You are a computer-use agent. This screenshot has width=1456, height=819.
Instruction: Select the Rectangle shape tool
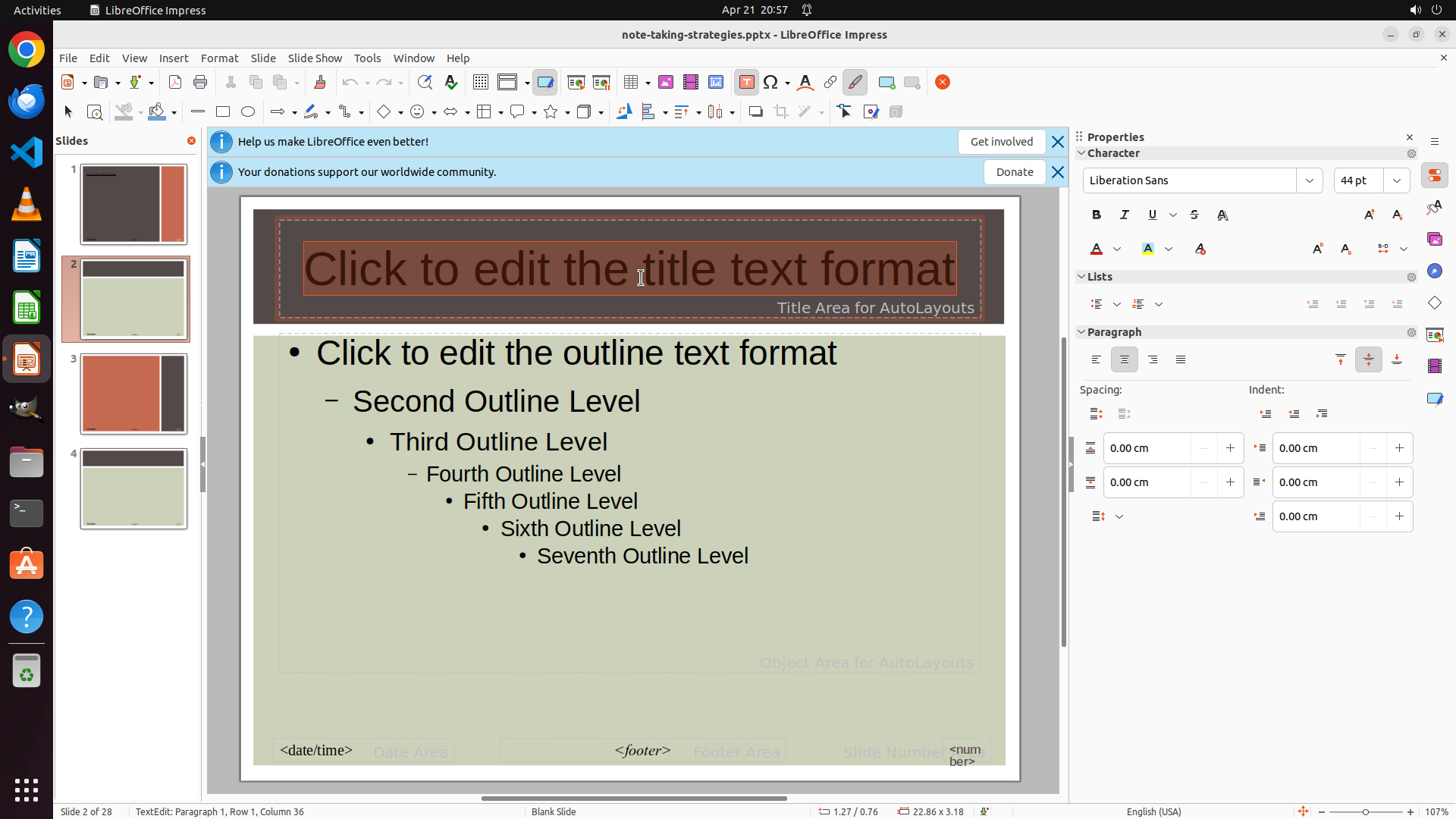click(x=223, y=112)
